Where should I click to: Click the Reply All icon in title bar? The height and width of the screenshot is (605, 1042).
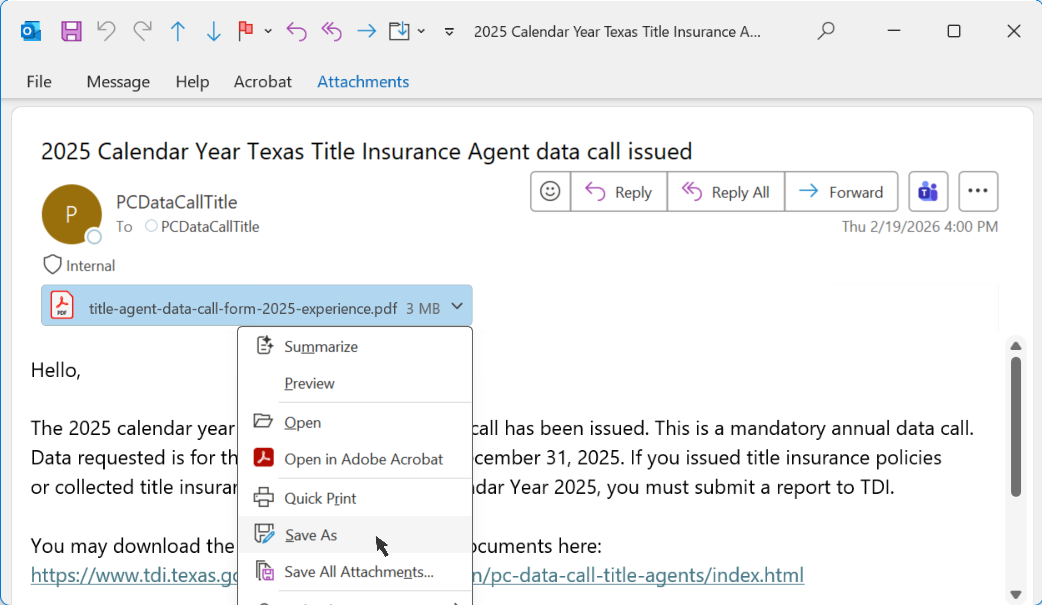331,31
